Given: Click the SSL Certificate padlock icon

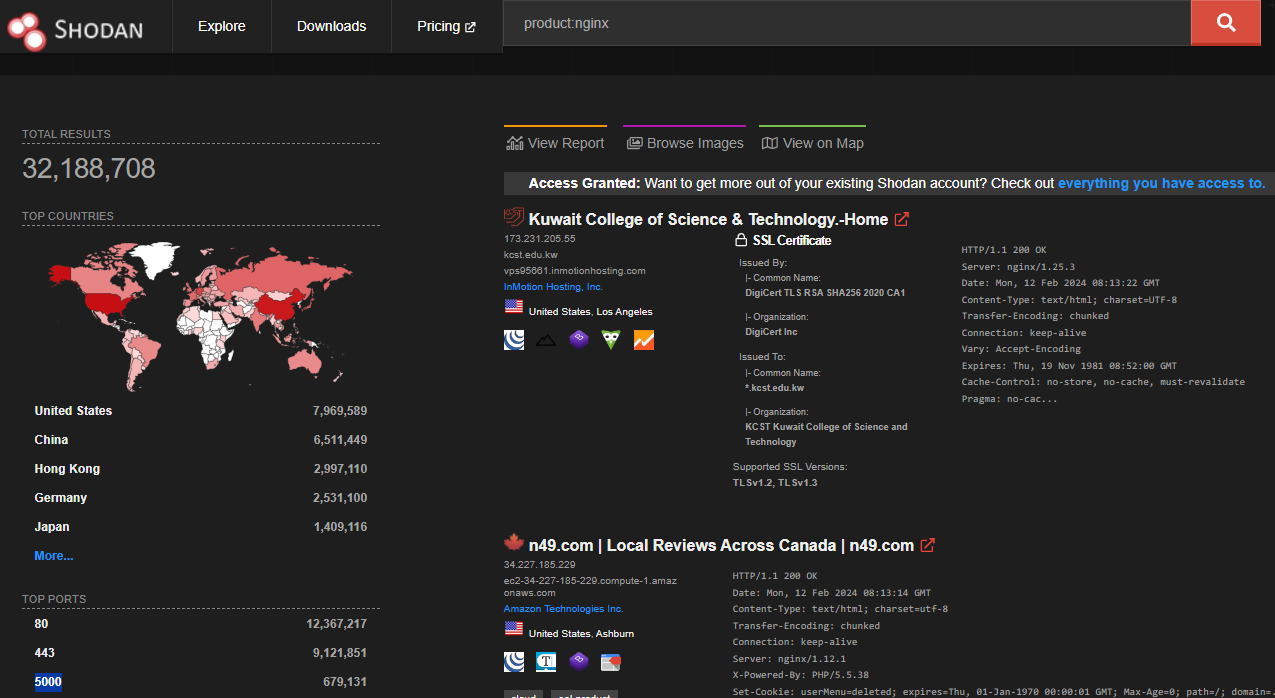Looking at the screenshot, I should pos(741,240).
